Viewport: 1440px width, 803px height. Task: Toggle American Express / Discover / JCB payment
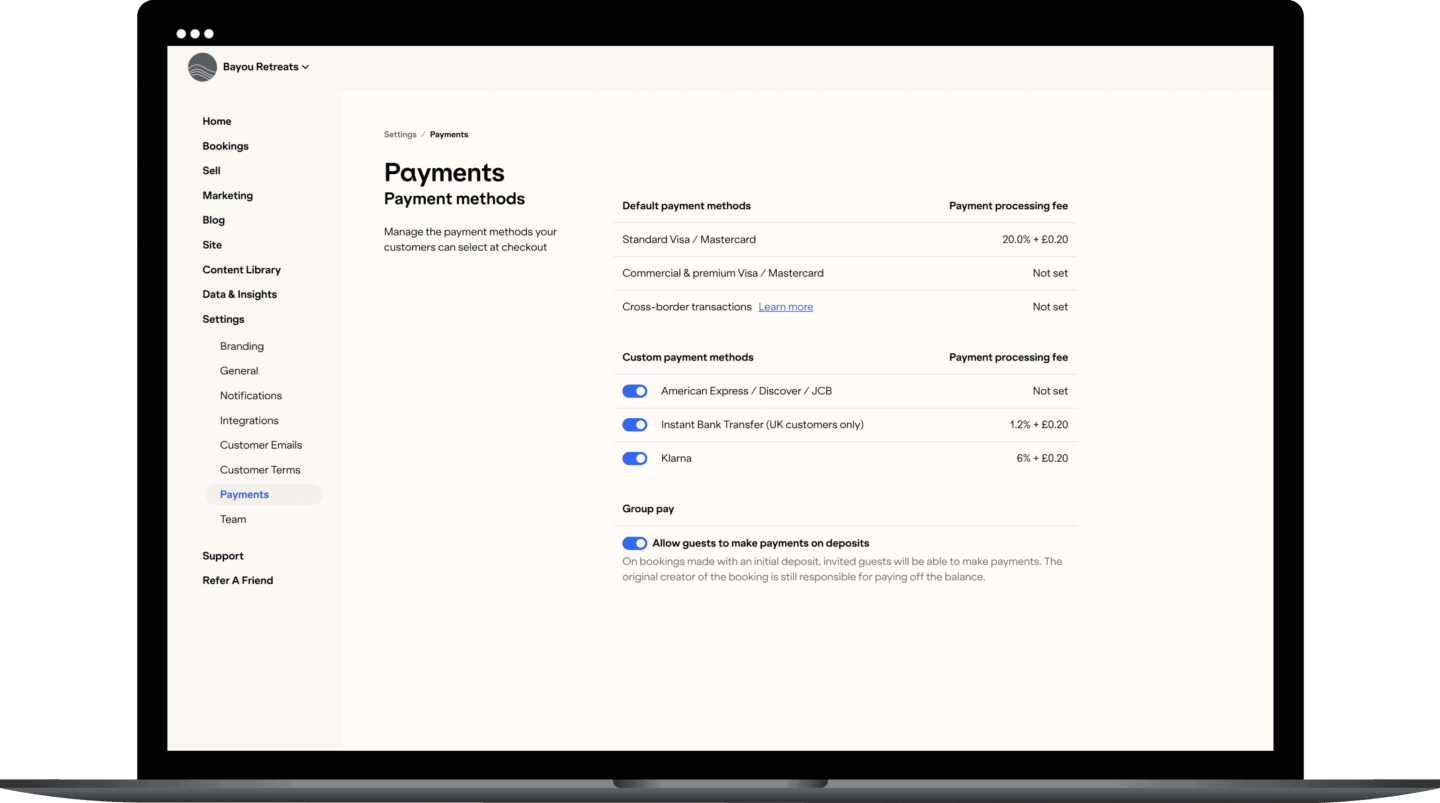[x=635, y=391]
